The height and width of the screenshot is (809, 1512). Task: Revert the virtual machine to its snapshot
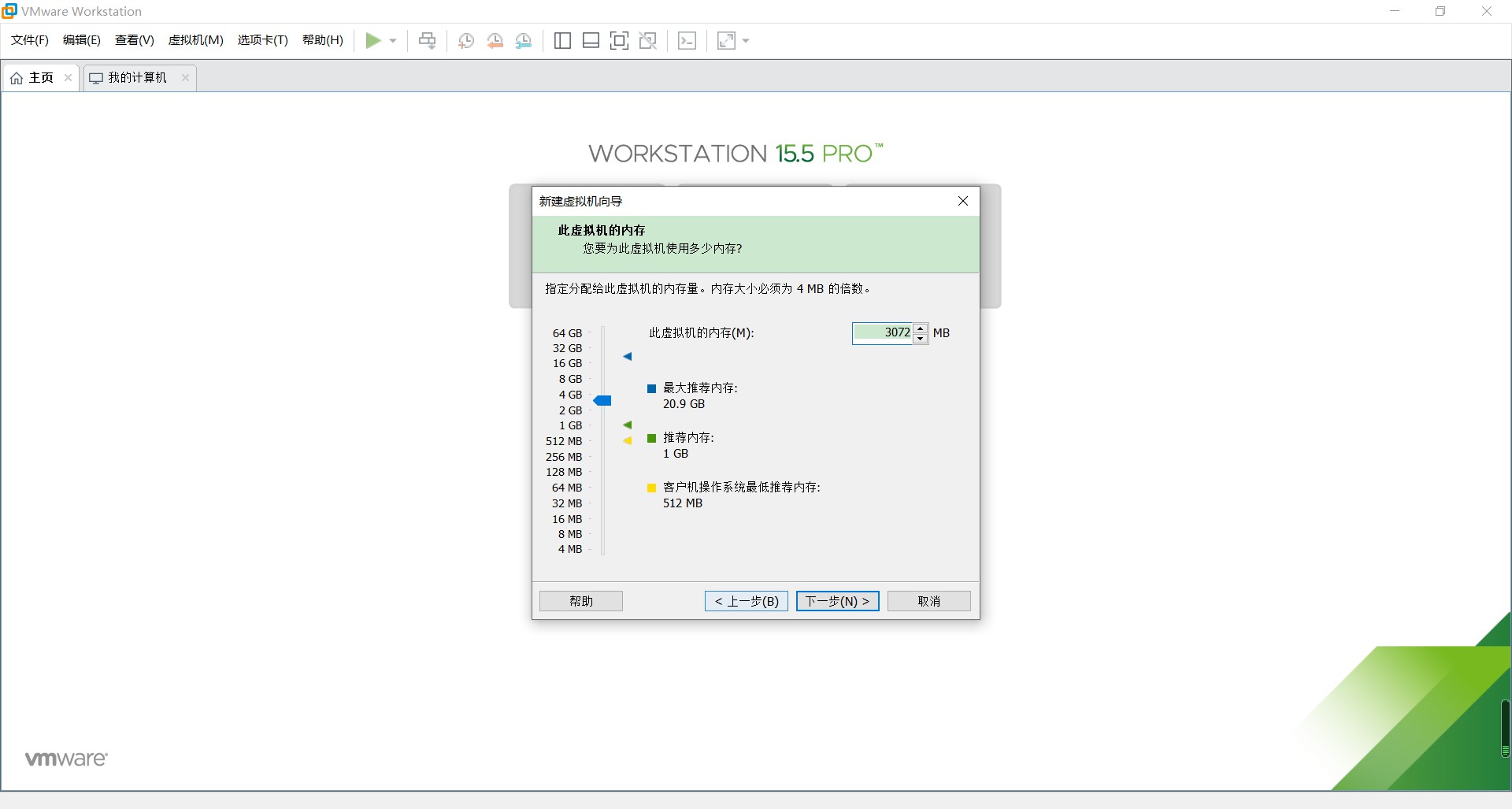[x=495, y=41]
